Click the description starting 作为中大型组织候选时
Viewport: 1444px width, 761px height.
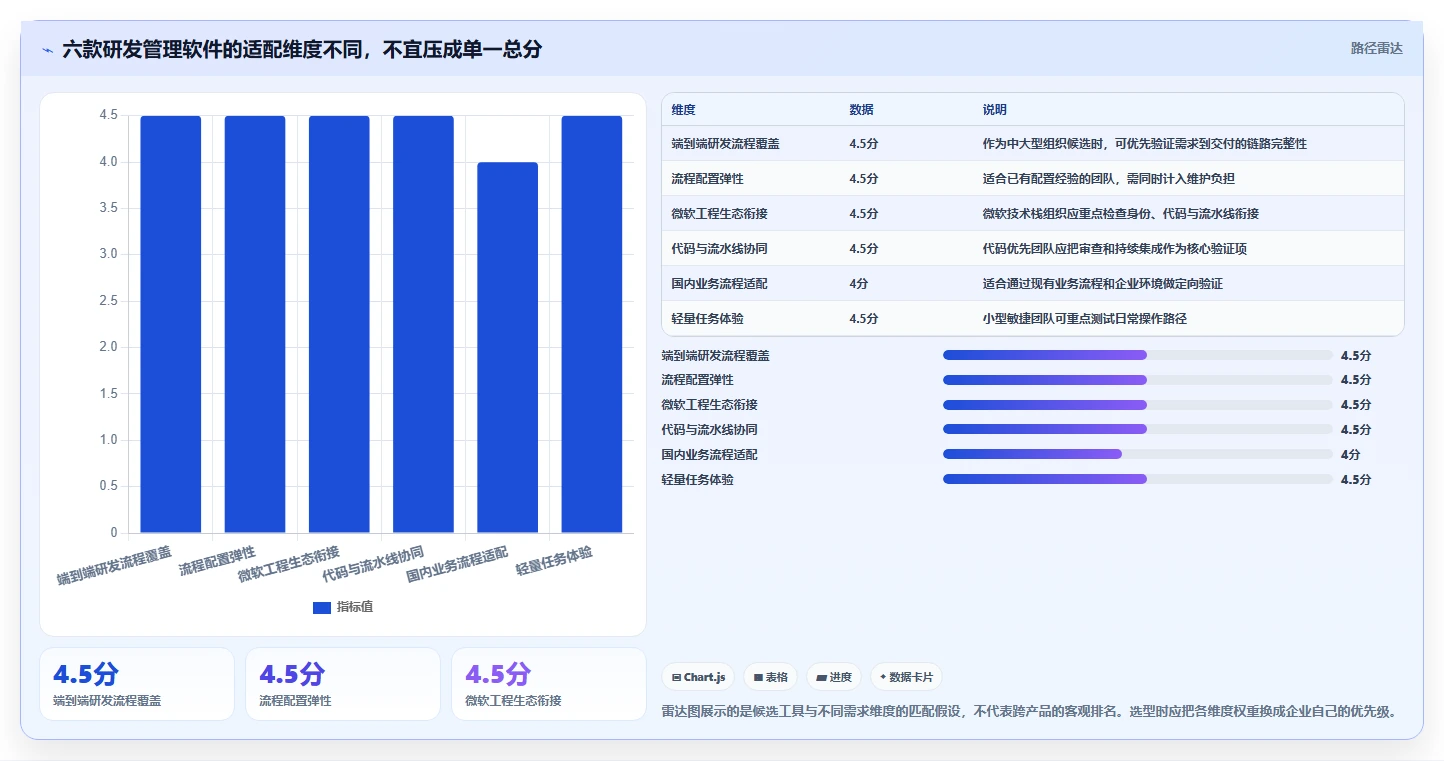1145,144
